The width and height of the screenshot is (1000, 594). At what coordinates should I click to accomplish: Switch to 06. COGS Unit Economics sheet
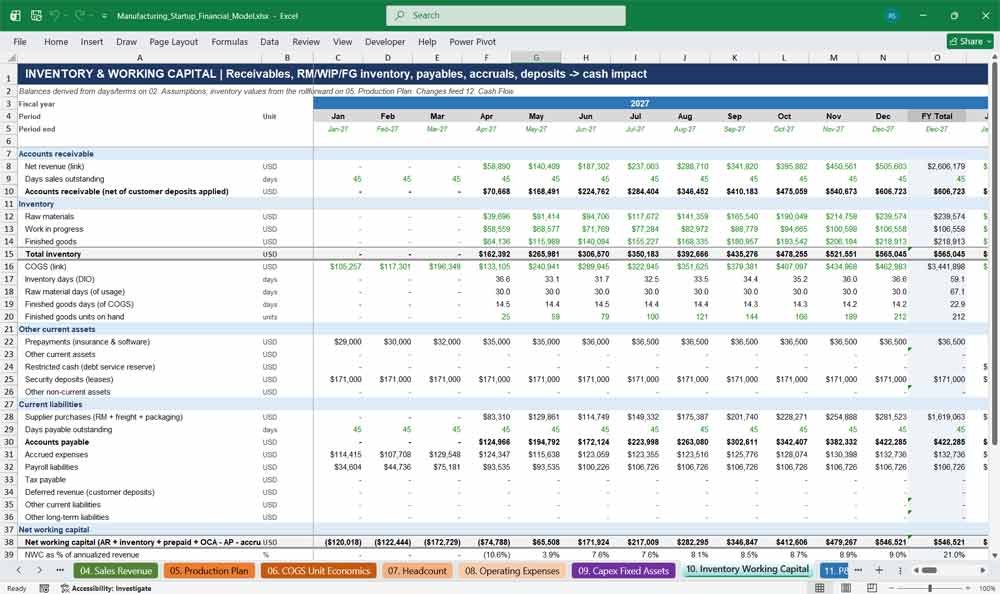318,570
